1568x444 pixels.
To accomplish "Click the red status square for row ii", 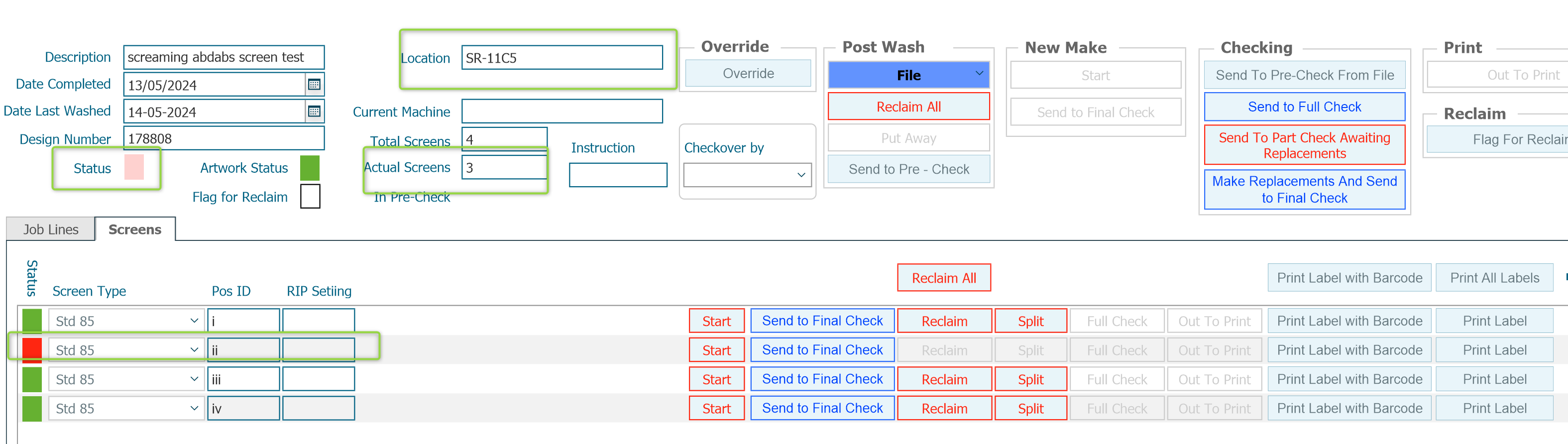I will (32, 349).
